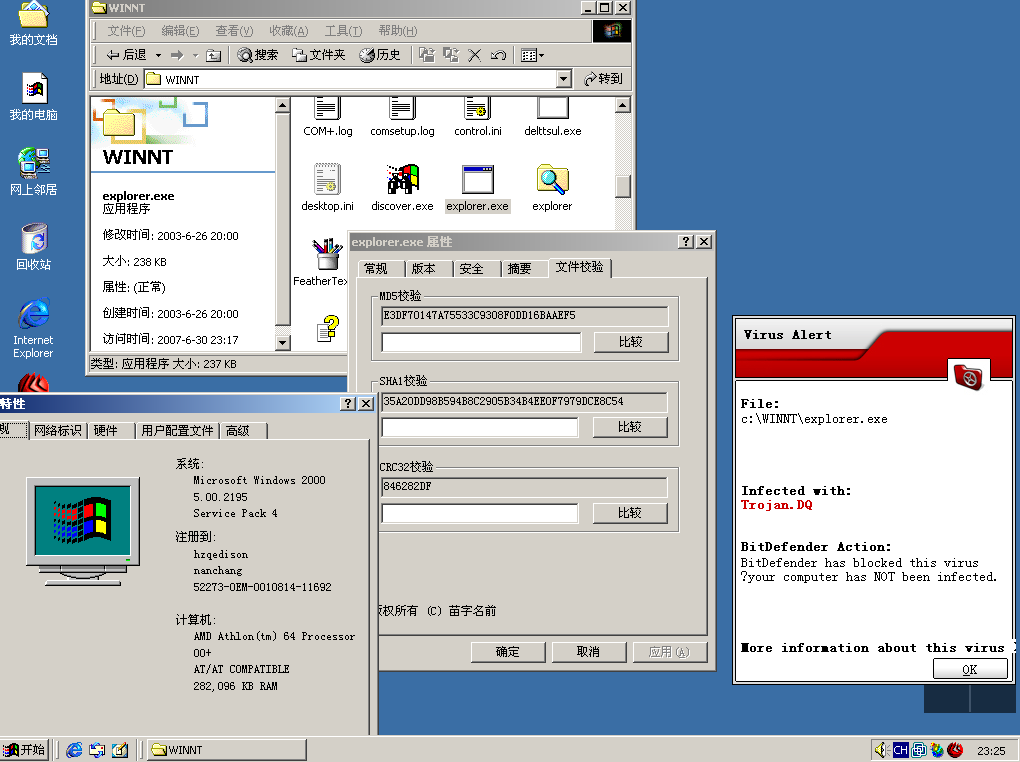The image size is (1020, 762).
Task: Click the MD5 comparison input field
Action: point(481,342)
